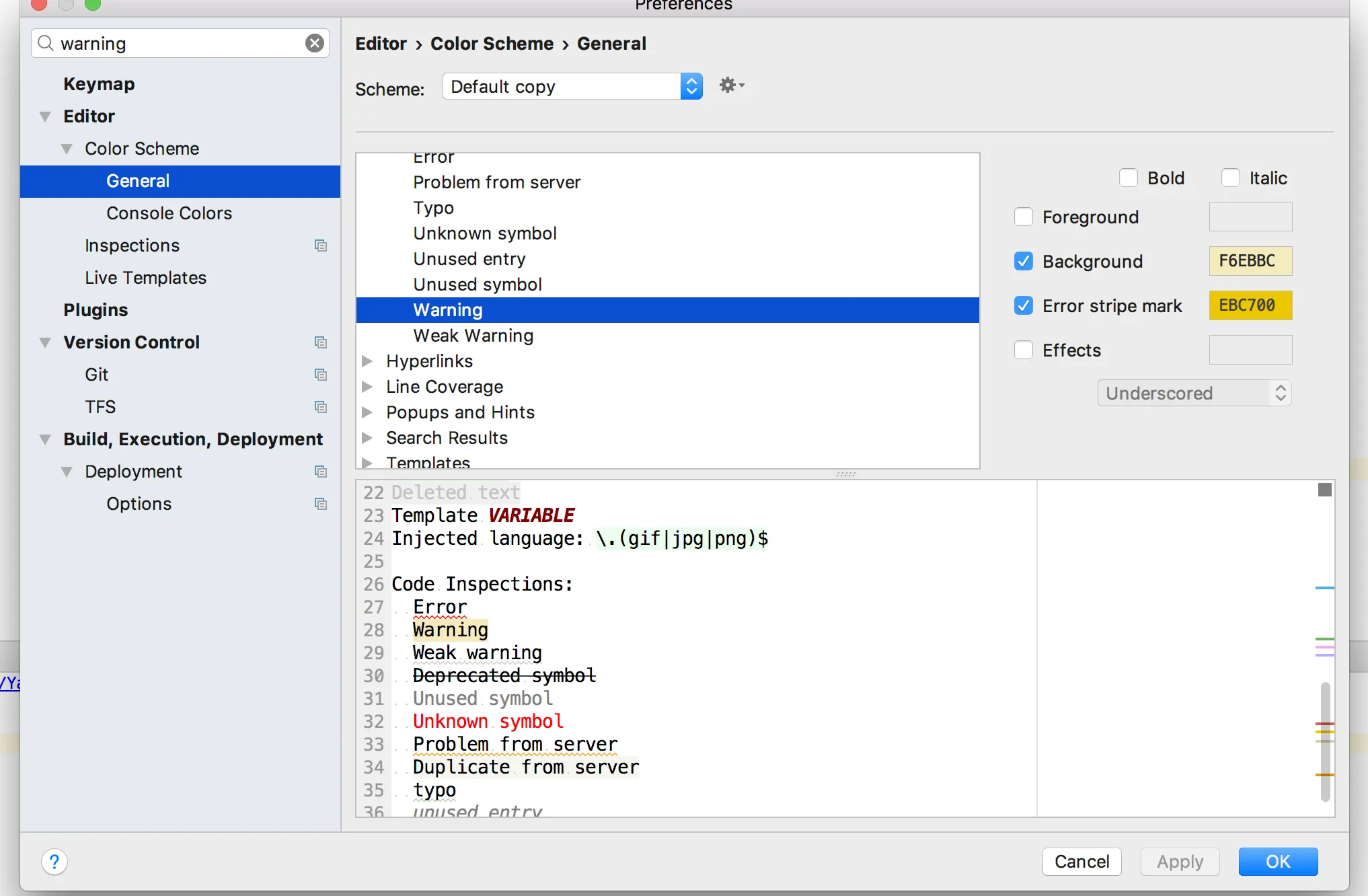Select the Warning item in the list
Screen dimensions: 1368x896
click(448, 309)
